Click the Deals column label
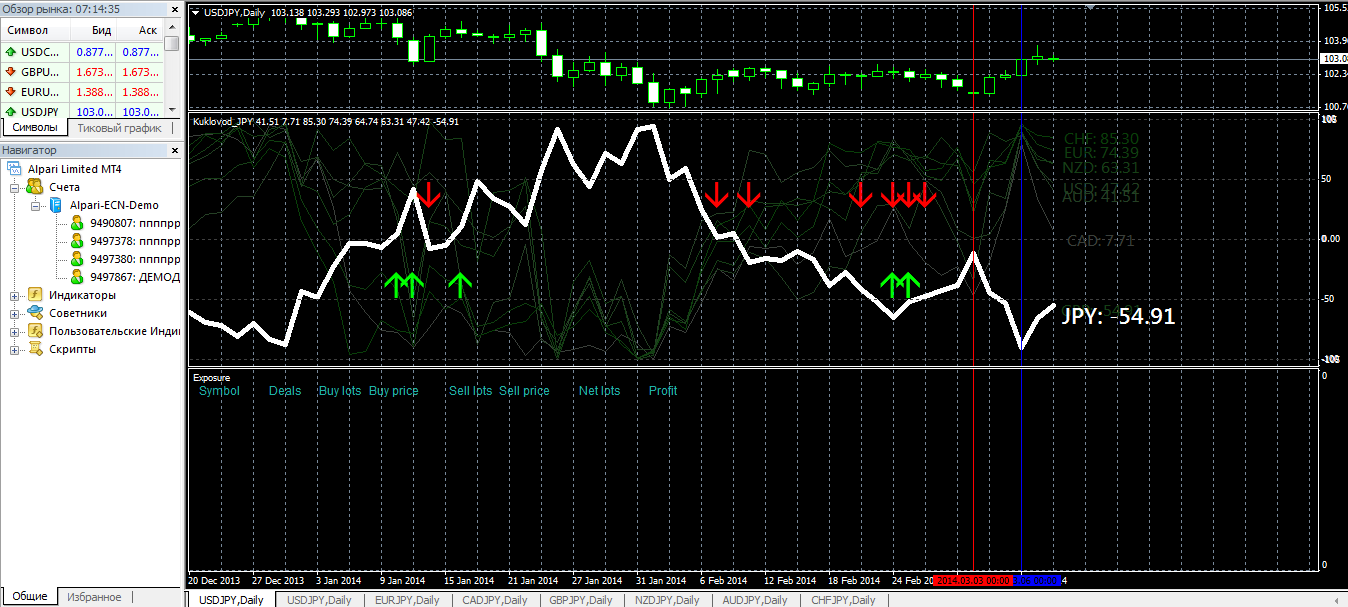Screen dimensions: 1348x607 point(285,391)
